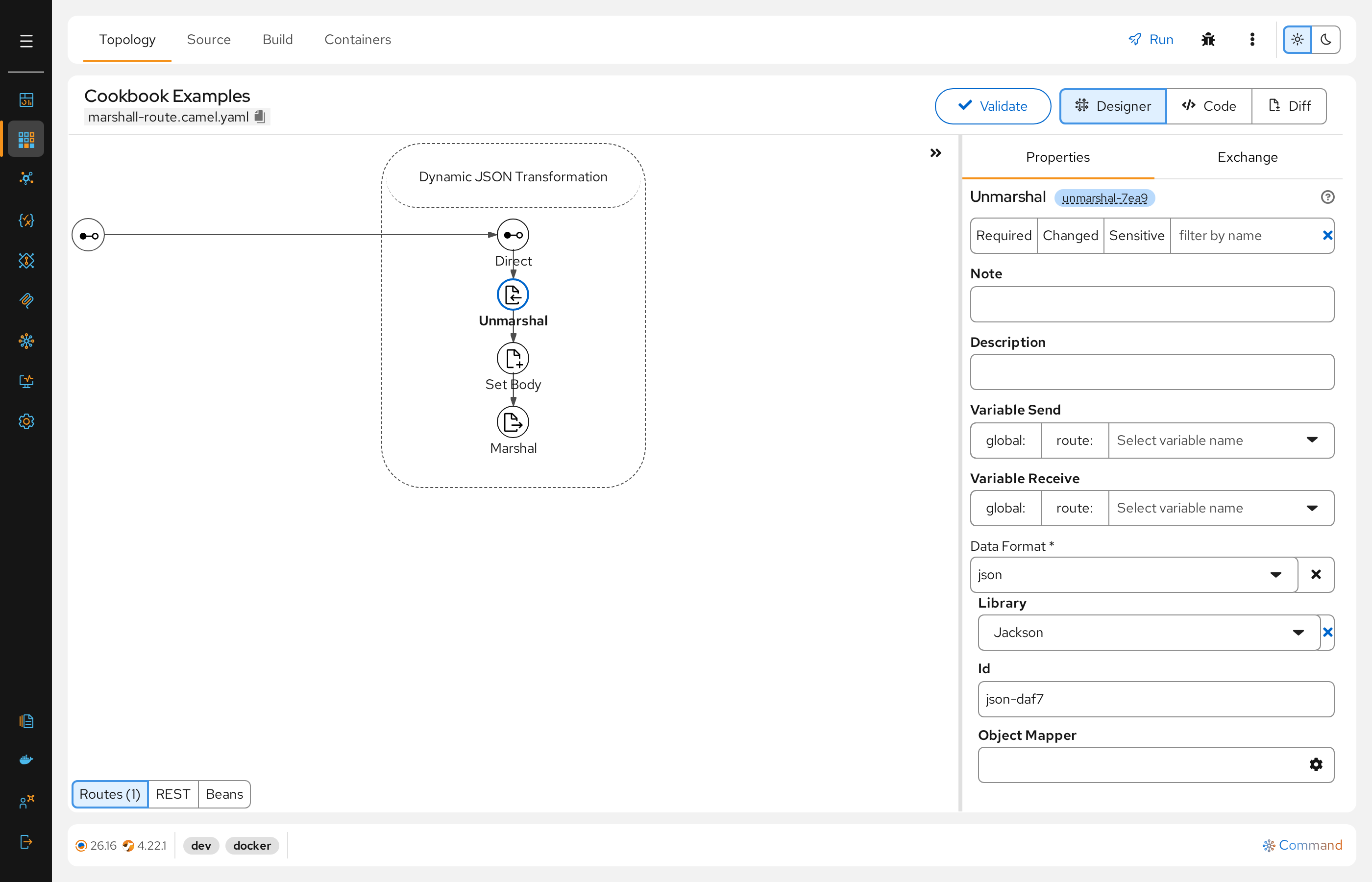
Task: Open the Docker whale icon in sidebar
Action: [x=26, y=760]
